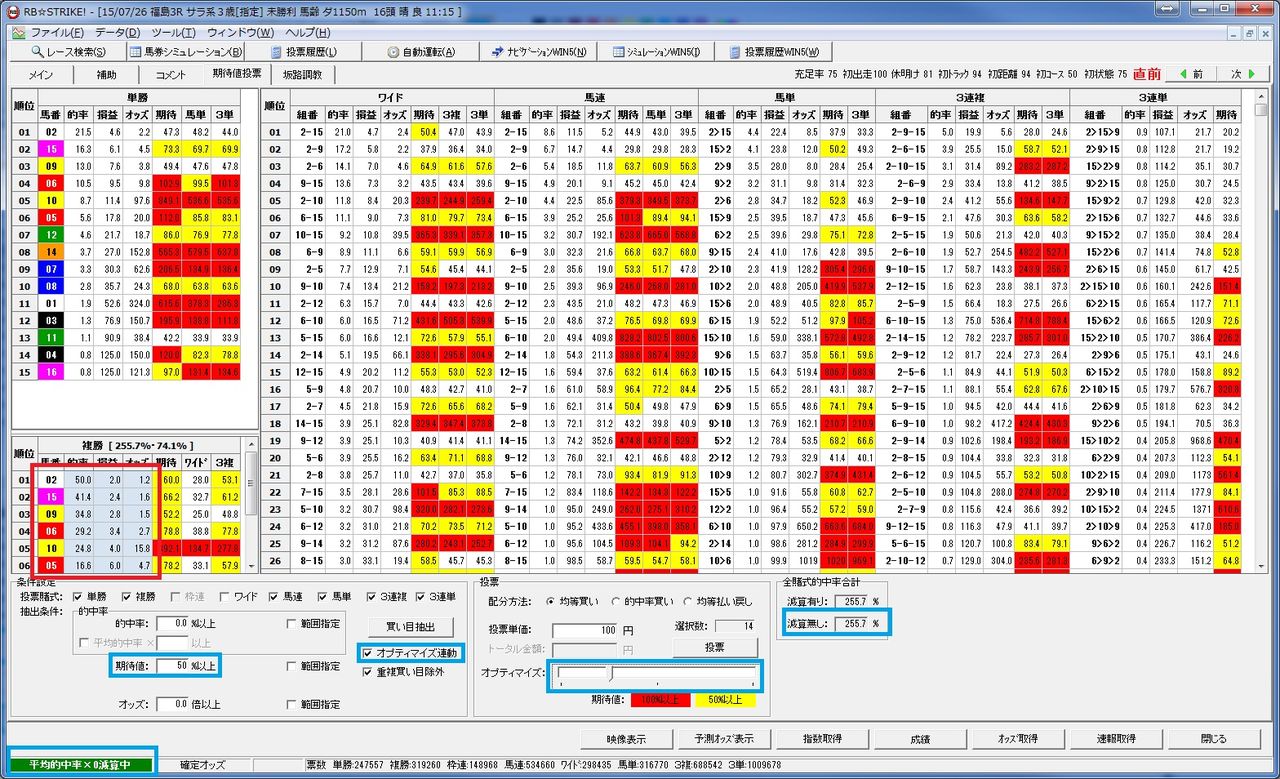This screenshot has height=779, width=1280.
Task: Open the ウィンドウ menu
Action: point(240,32)
